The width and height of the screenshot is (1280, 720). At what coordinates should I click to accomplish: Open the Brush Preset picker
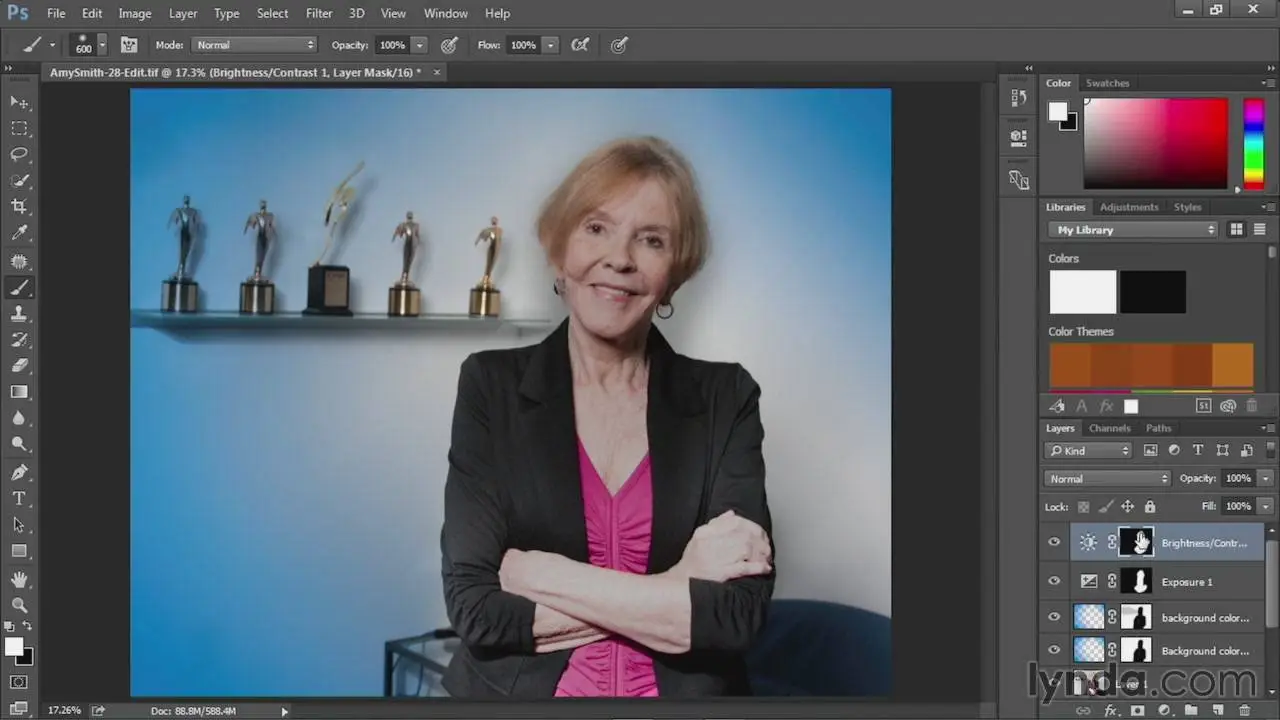pyautogui.click(x=88, y=45)
